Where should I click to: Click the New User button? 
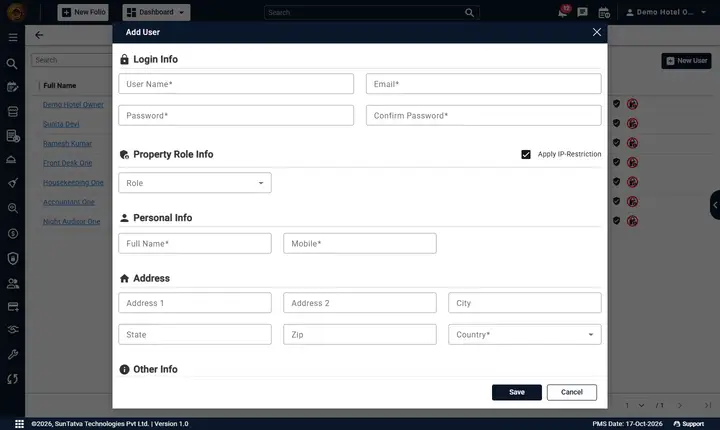coord(686,61)
